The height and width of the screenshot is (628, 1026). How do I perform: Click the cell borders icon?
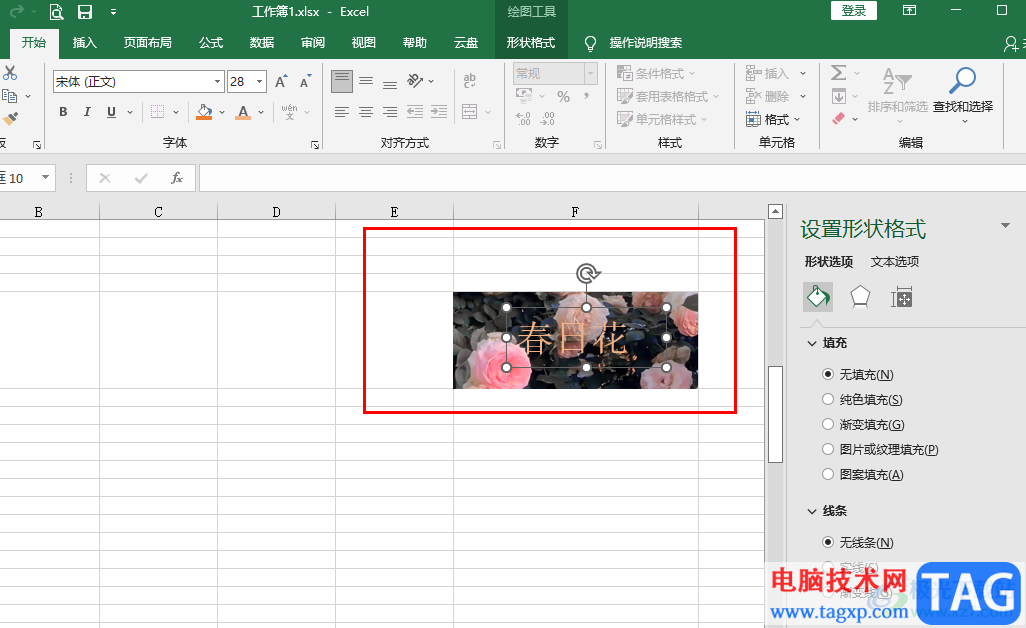tap(158, 112)
